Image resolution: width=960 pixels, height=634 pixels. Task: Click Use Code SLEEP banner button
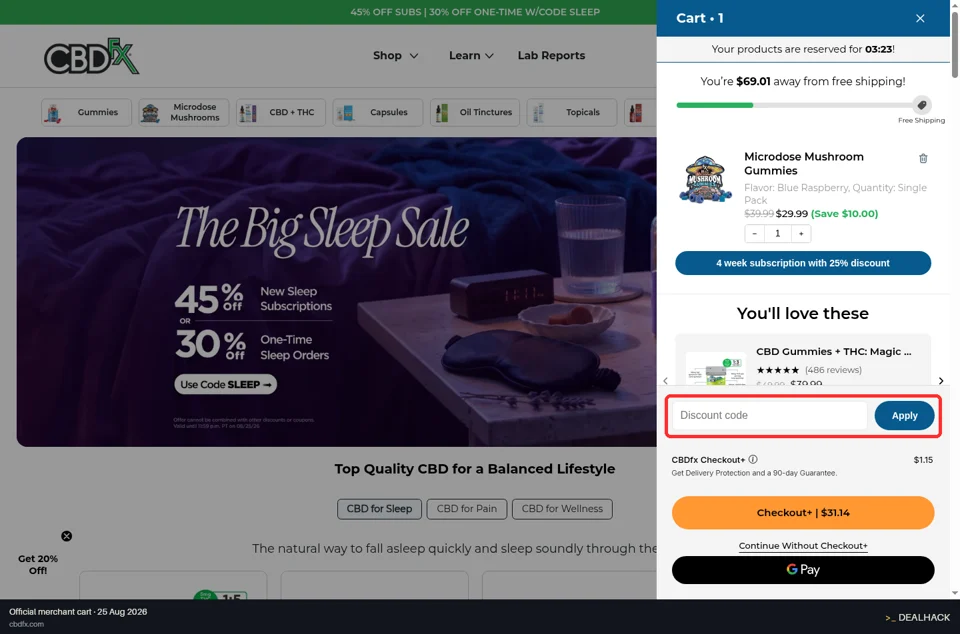[225, 384]
